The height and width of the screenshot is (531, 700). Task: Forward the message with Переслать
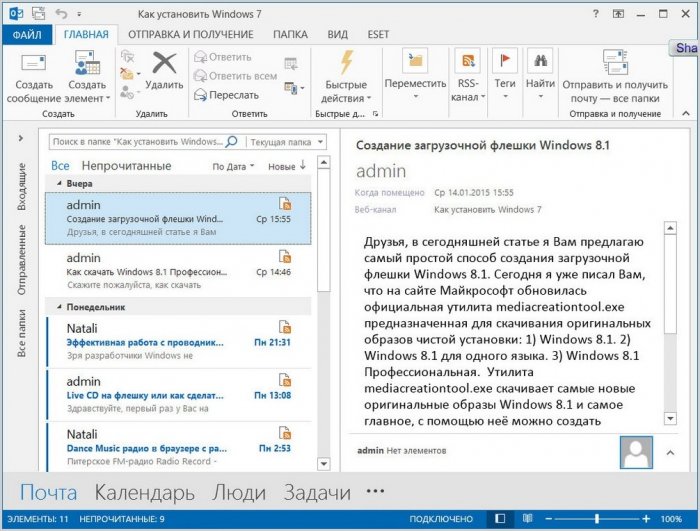(226, 95)
